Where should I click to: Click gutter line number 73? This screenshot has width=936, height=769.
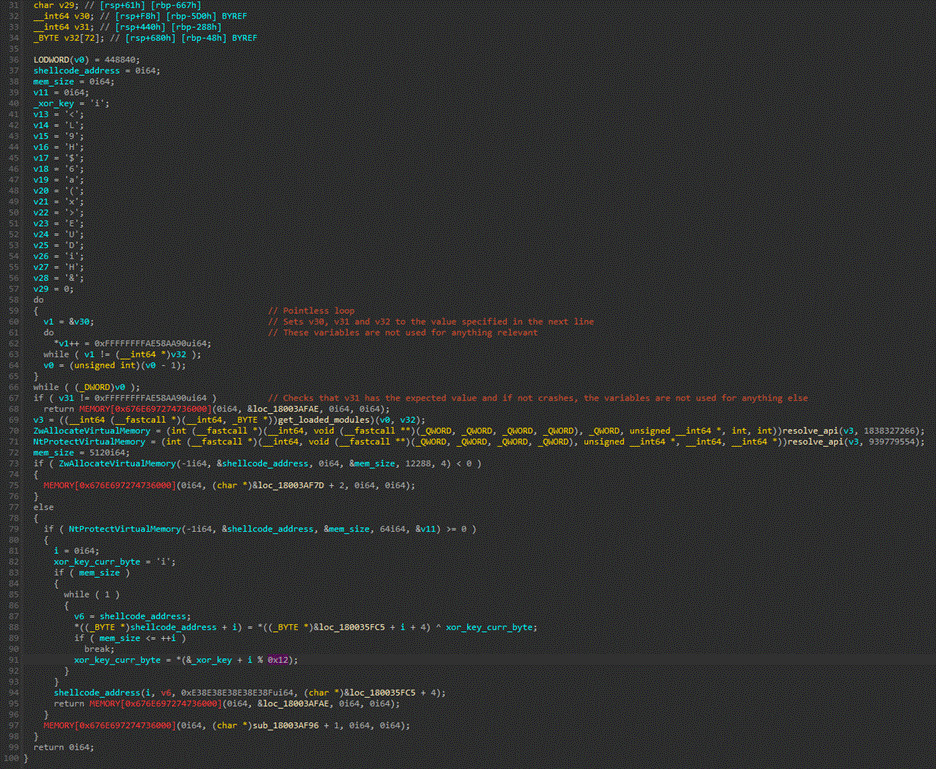coord(14,463)
